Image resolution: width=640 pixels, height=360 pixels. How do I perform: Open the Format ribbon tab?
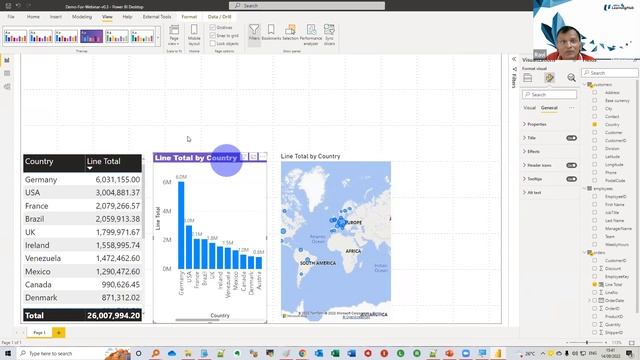pyautogui.click(x=189, y=17)
